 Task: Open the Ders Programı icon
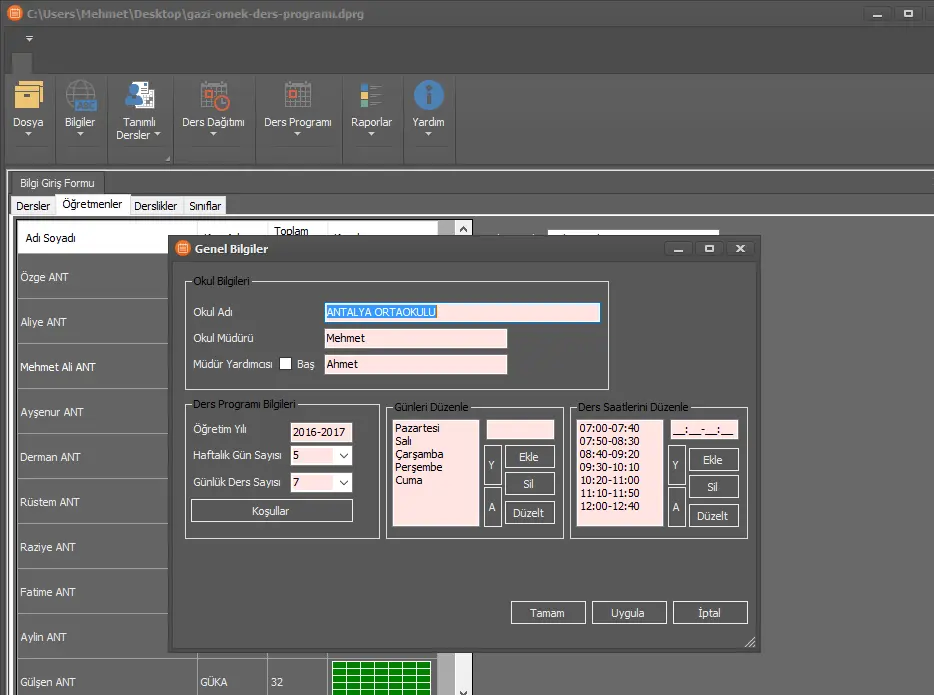tap(297, 97)
